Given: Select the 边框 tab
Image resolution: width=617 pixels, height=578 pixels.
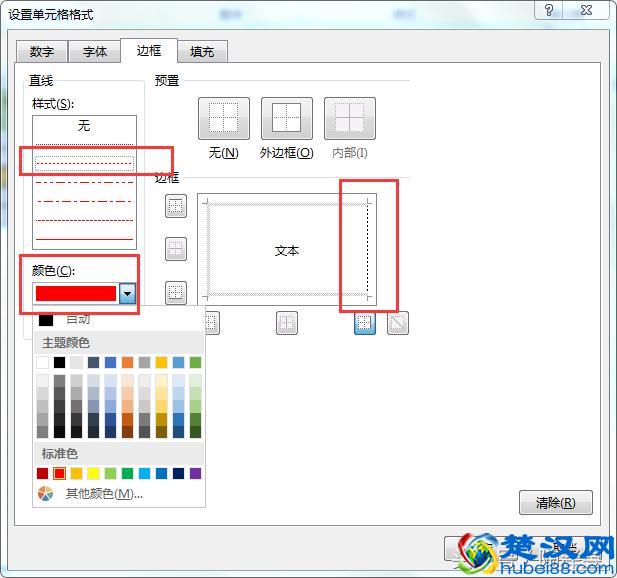Looking at the screenshot, I should click(149, 50).
